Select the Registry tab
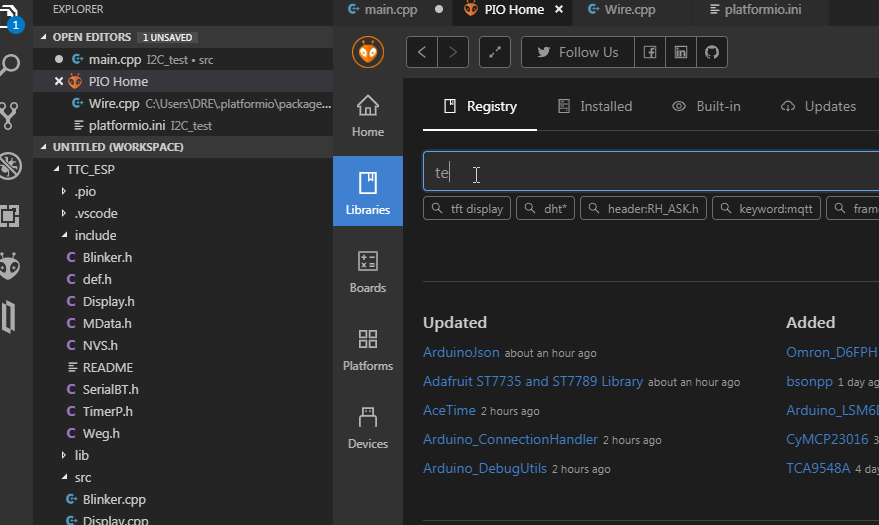 (480, 106)
